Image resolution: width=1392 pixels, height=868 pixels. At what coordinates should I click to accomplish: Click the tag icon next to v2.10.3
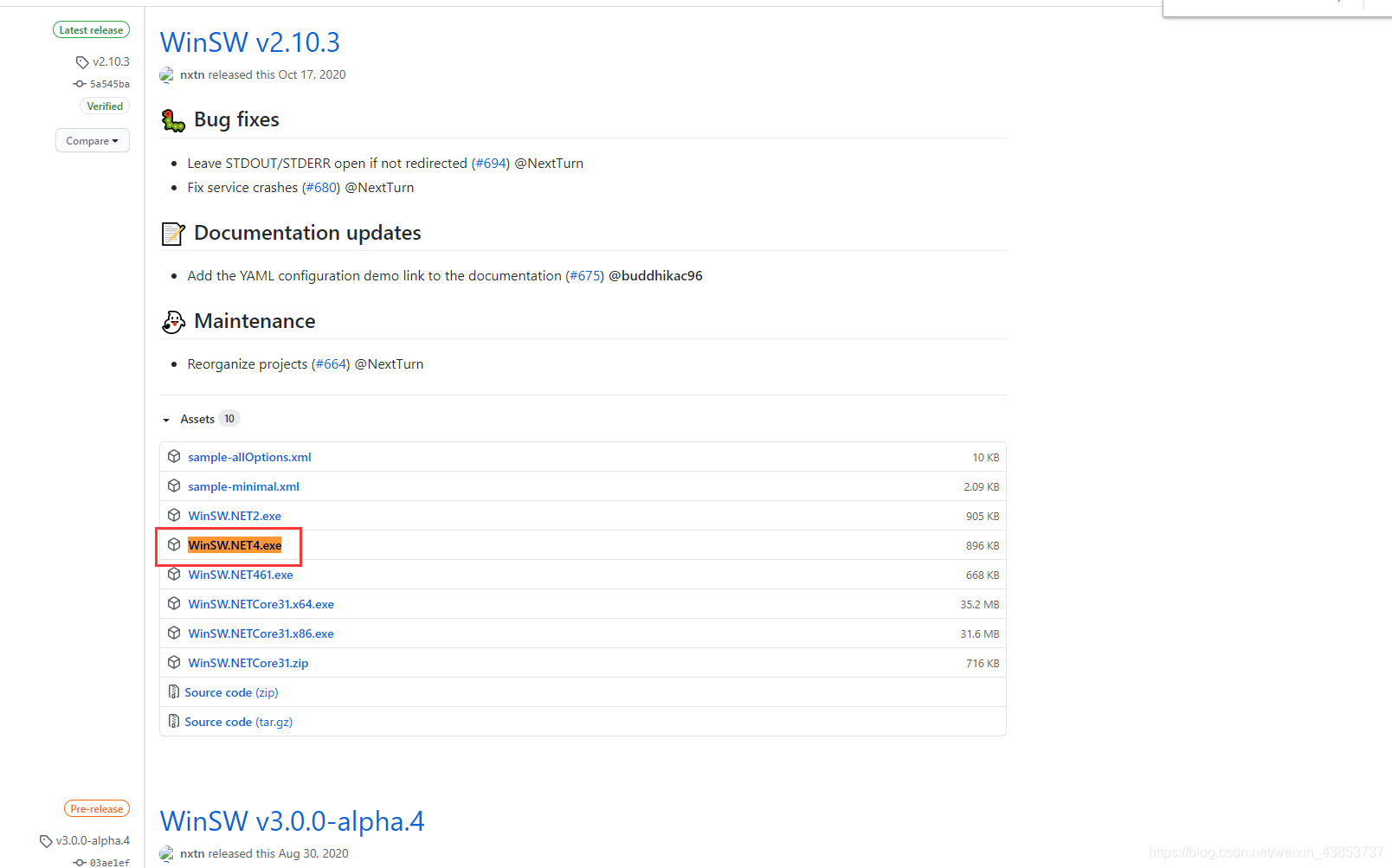click(82, 62)
